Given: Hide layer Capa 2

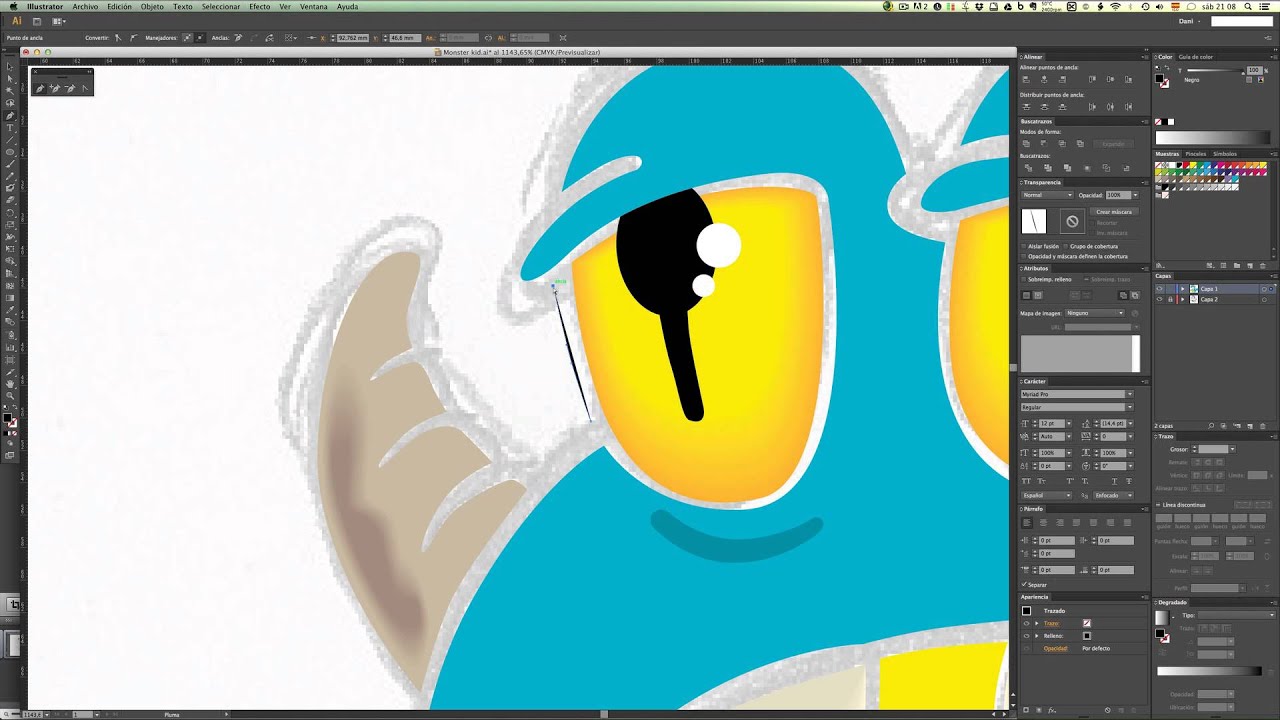Looking at the screenshot, I should pyautogui.click(x=1159, y=299).
